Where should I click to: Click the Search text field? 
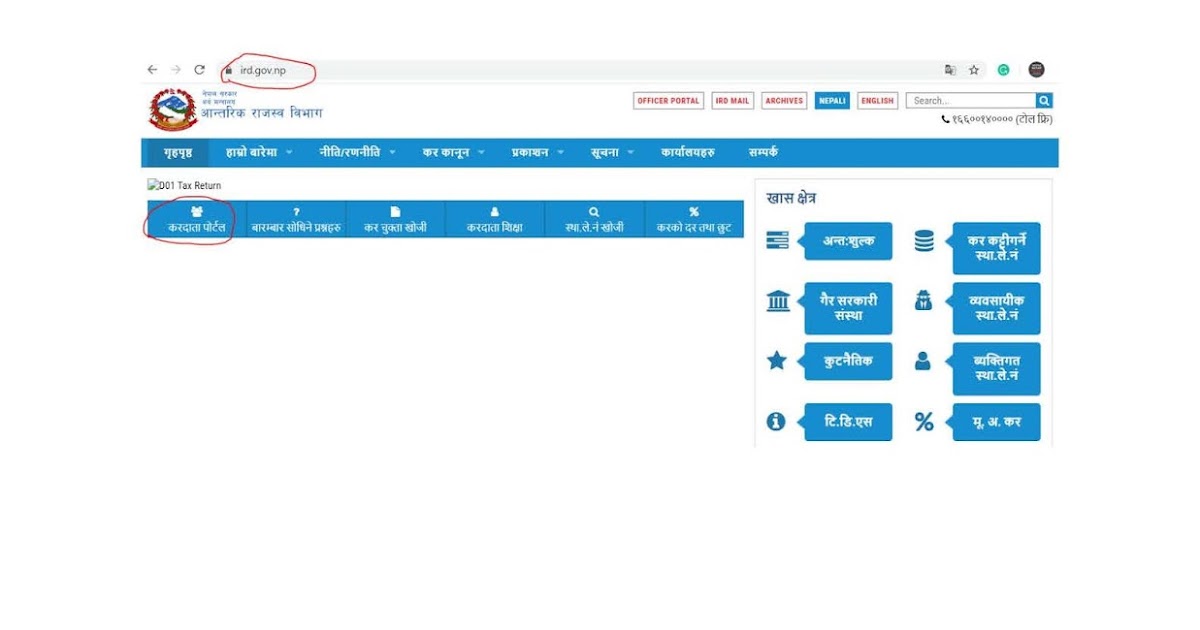tap(971, 101)
